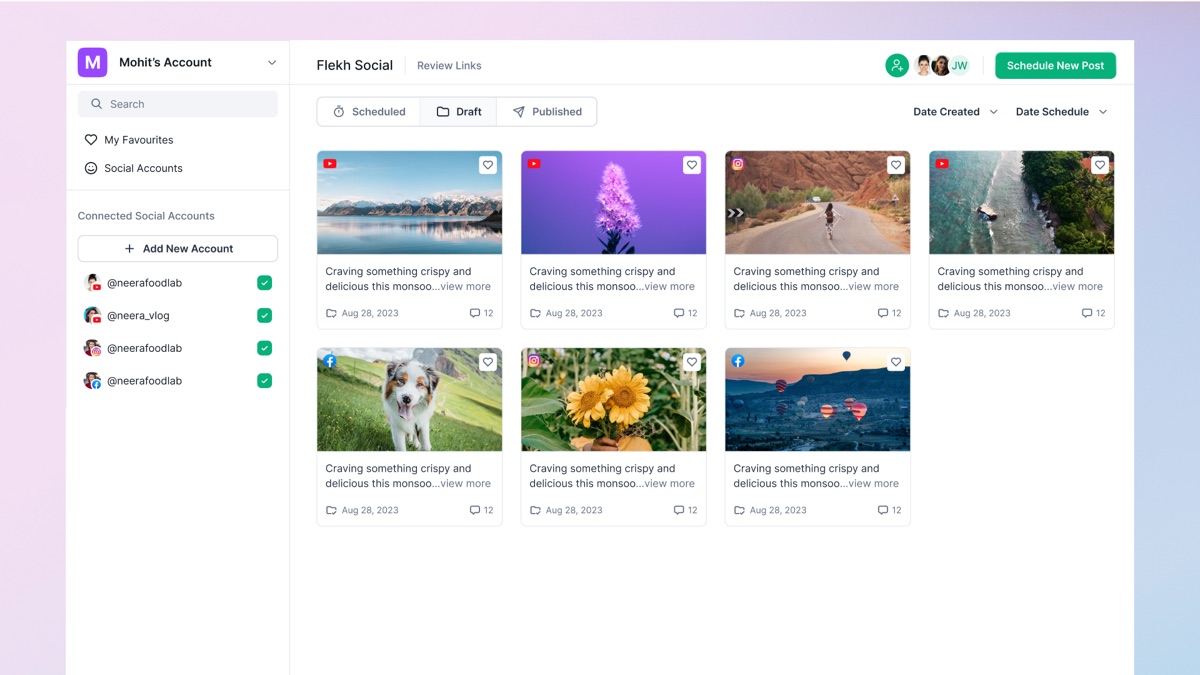Click Facebook icon on dog post
This screenshot has height=675, width=1200.
(330, 361)
